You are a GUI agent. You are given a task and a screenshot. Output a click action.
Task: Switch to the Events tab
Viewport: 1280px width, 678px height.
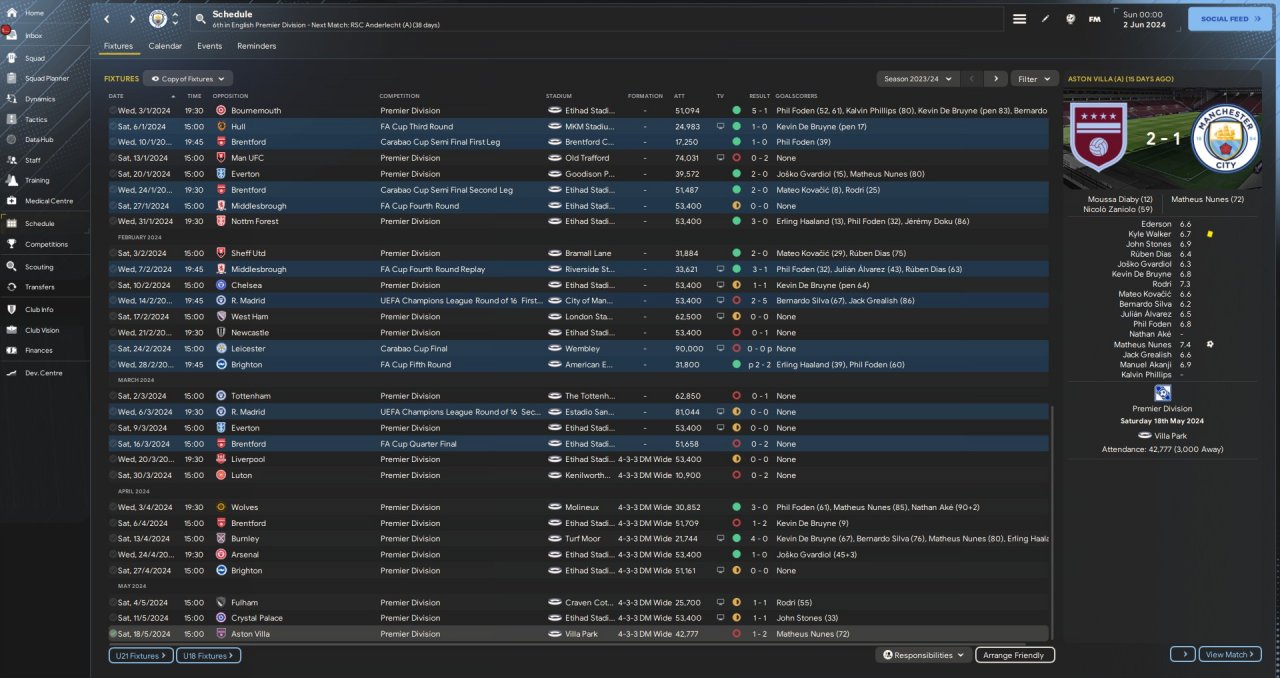coord(209,46)
